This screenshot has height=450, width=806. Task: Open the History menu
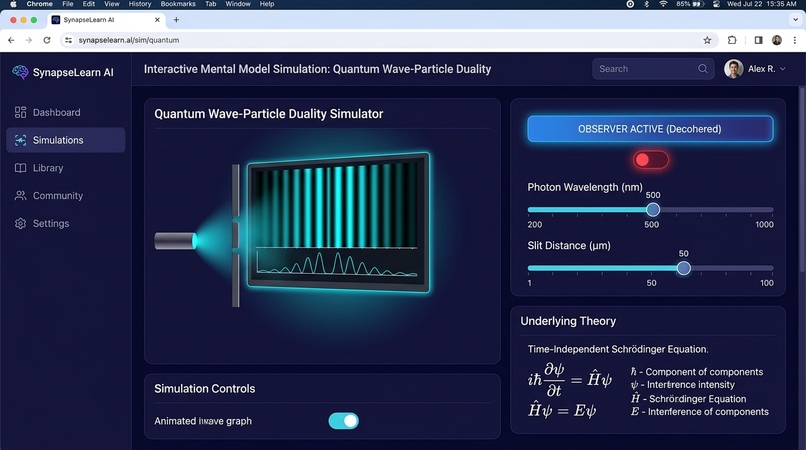tap(140, 4)
